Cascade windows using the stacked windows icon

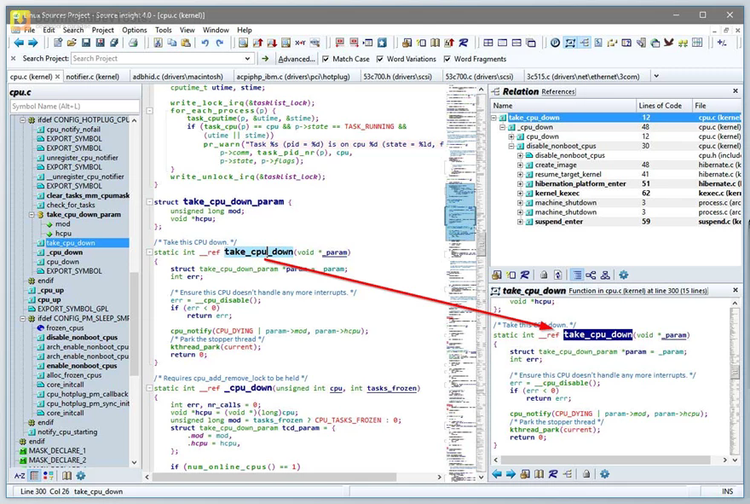pos(531,43)
